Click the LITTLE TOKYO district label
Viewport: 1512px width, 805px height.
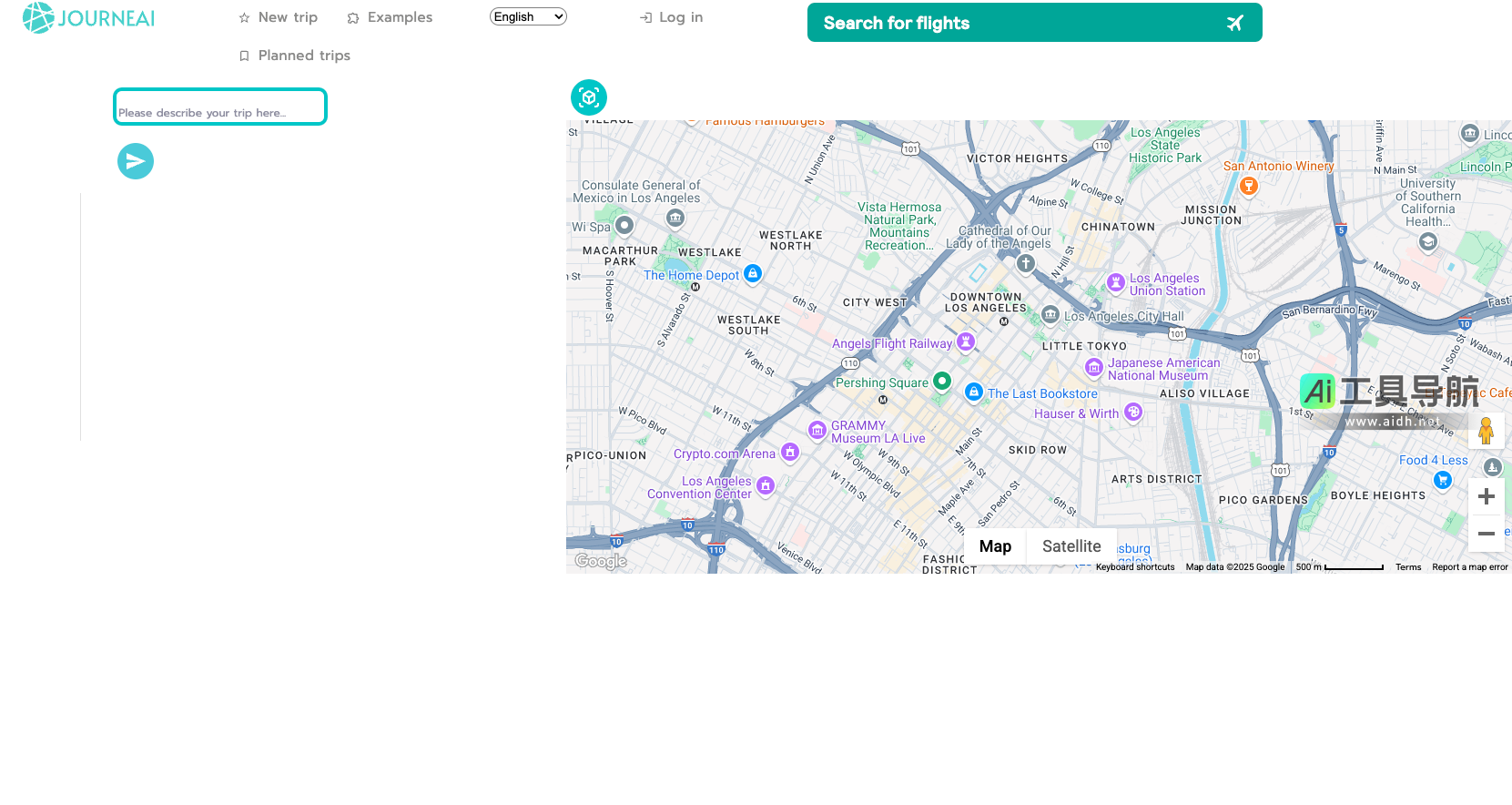(1084, 347)
